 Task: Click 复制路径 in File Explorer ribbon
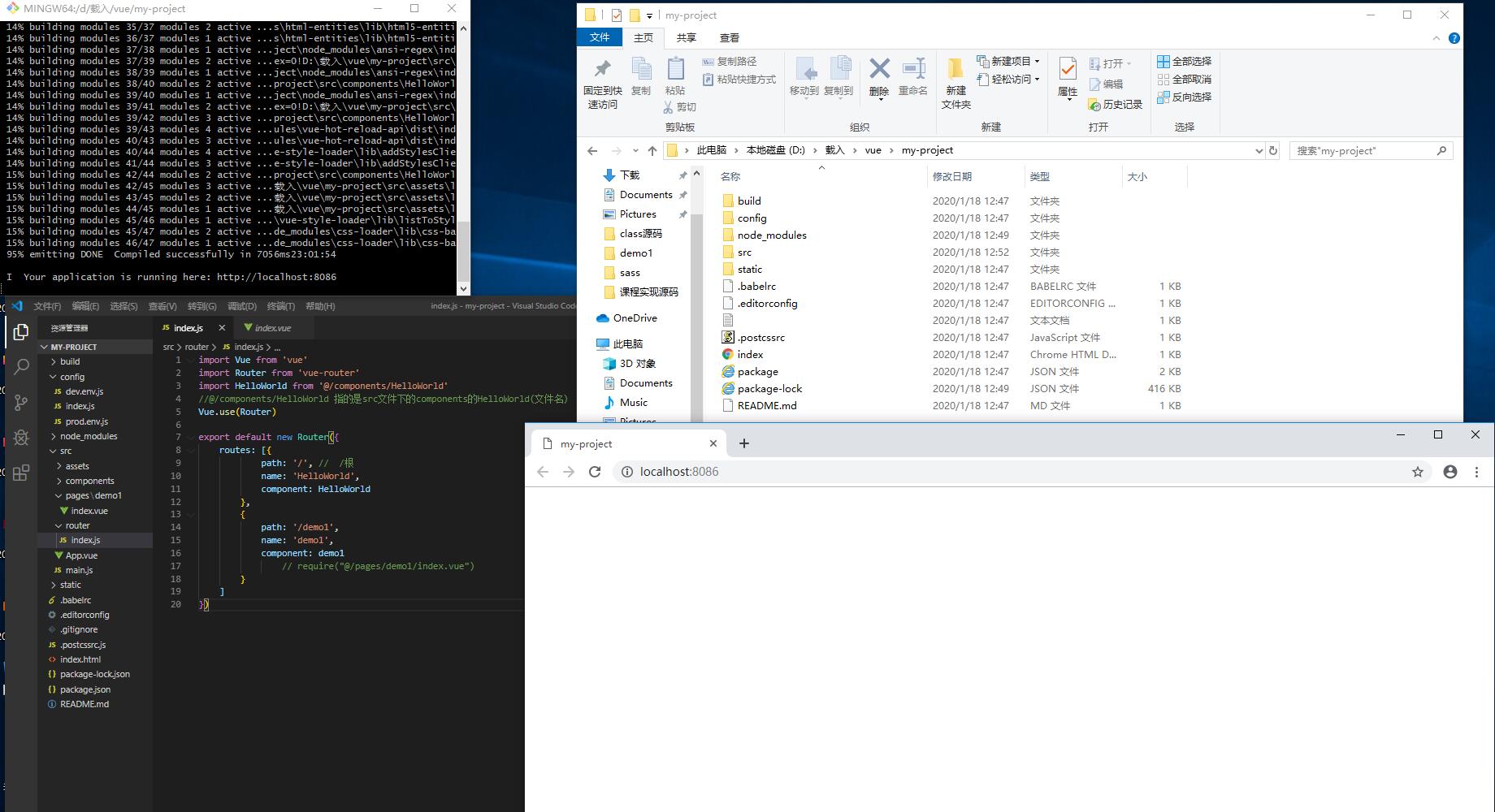[730, 62]
